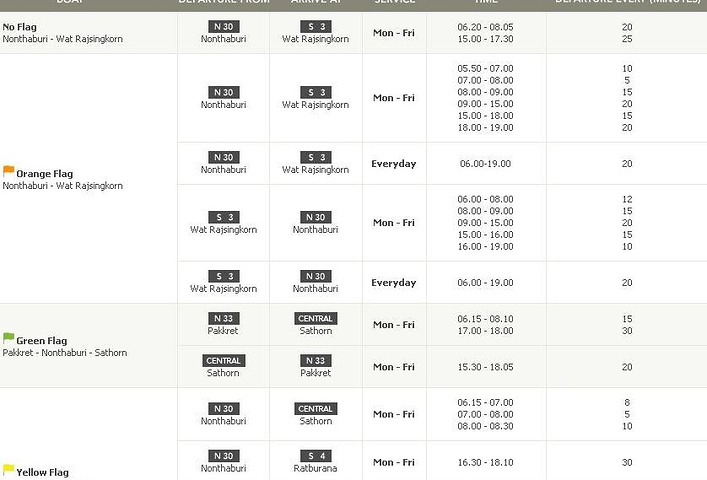707x480 pixels.
Task: Click the Nonthaburi - Wat Rajsingkorn route under No Flag
Action: (63, 39)
